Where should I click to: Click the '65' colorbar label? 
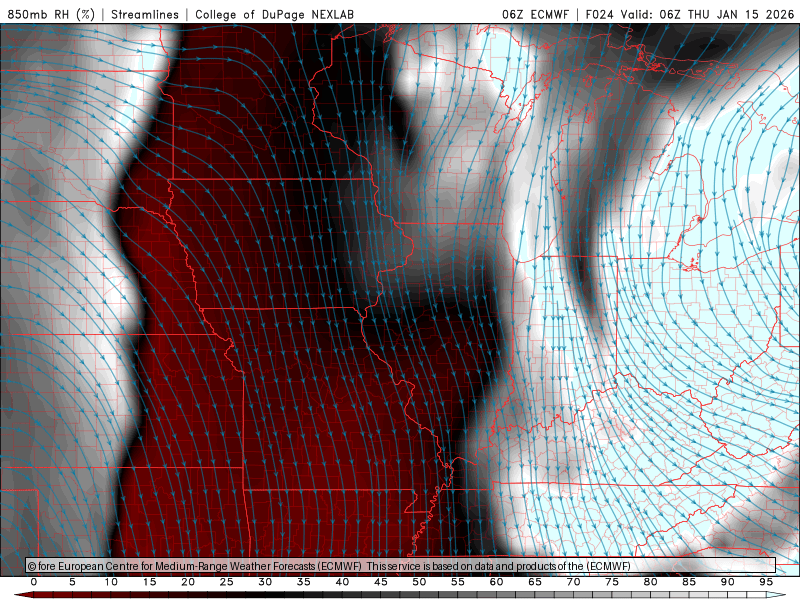pyautogui.click(x=534, y=582)
